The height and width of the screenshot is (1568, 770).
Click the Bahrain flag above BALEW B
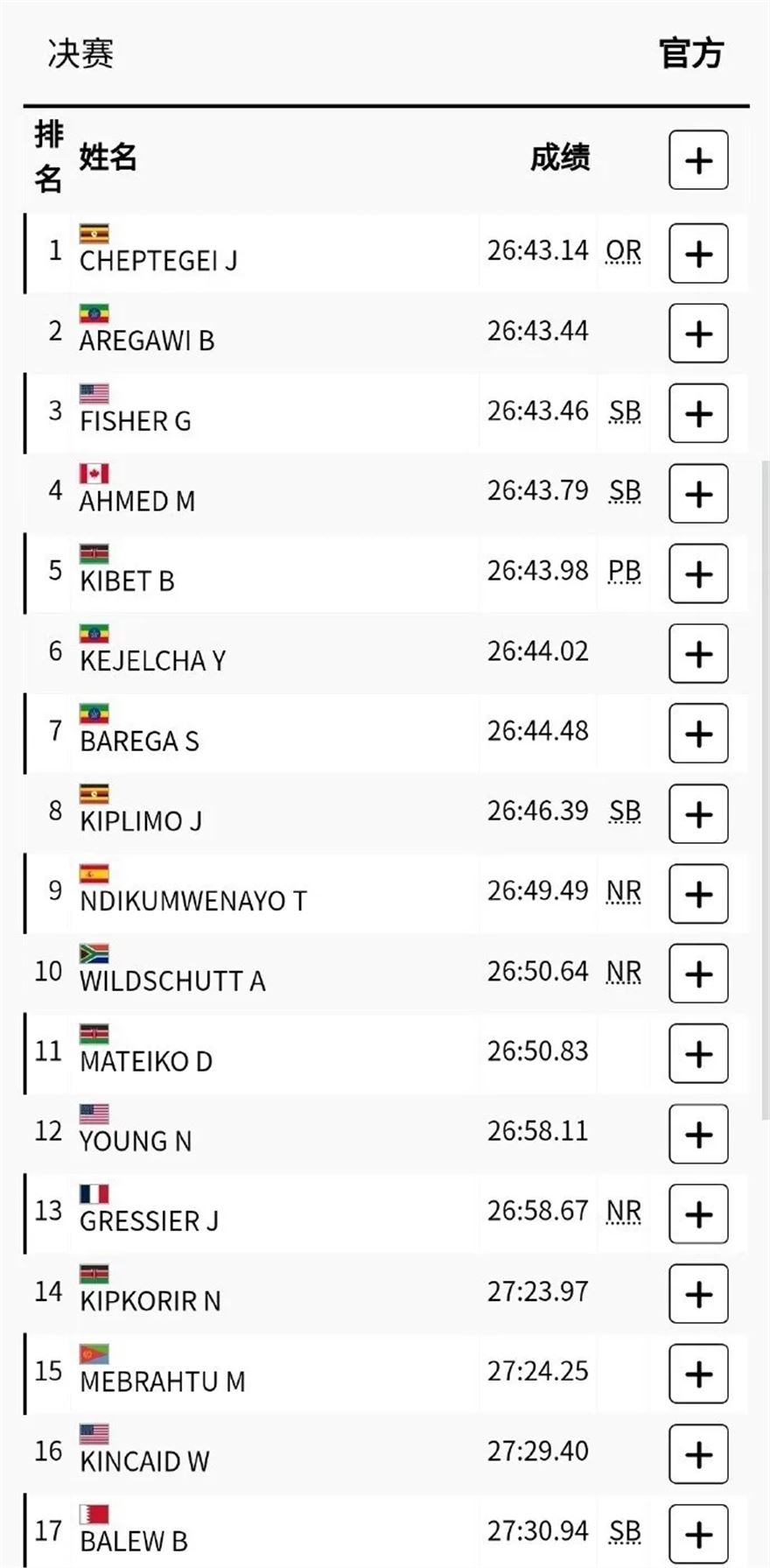tap(94, 1514)
